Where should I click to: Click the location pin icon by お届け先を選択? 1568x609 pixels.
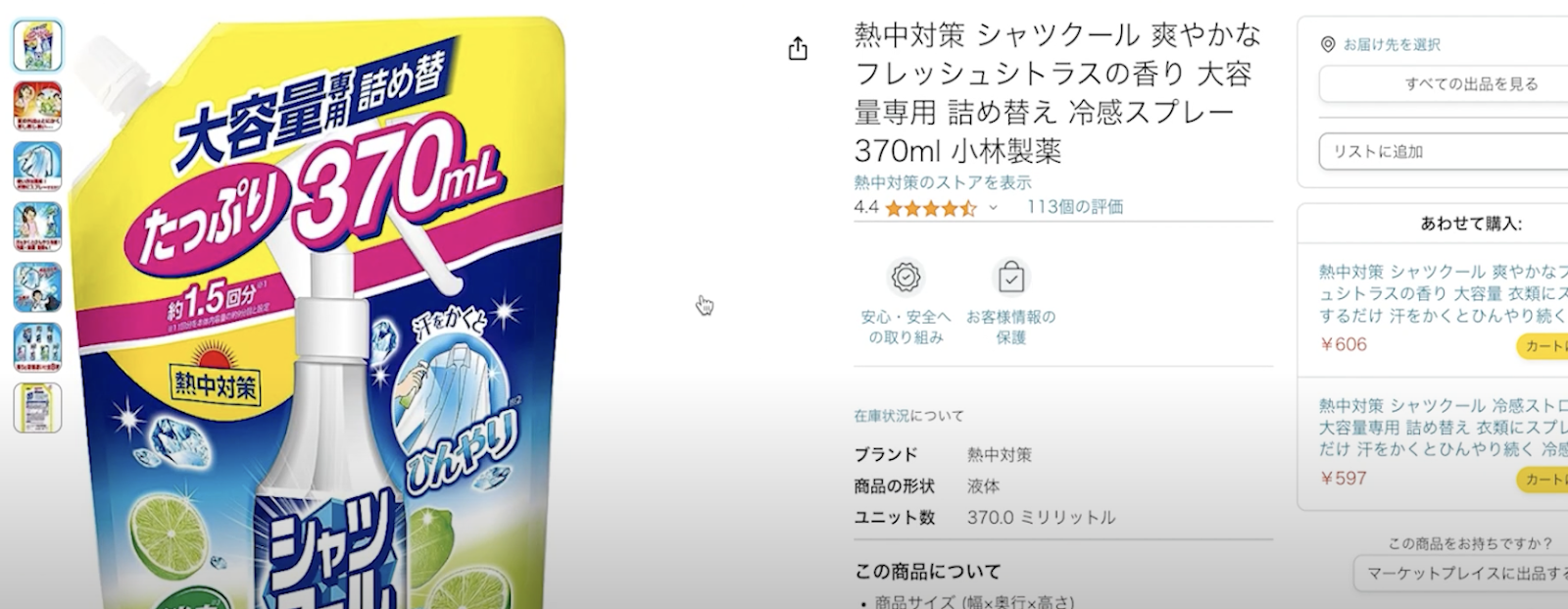[1328, 44]
